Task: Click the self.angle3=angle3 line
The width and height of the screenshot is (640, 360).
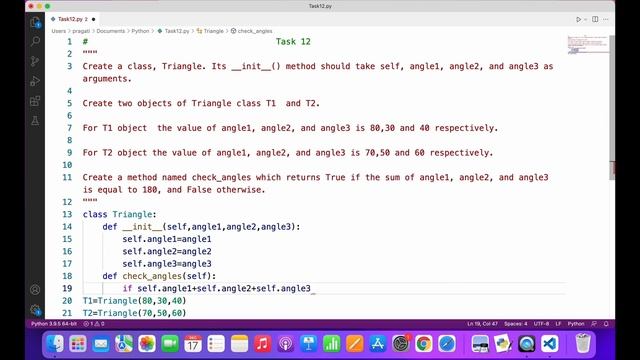Action: point(167,264)
